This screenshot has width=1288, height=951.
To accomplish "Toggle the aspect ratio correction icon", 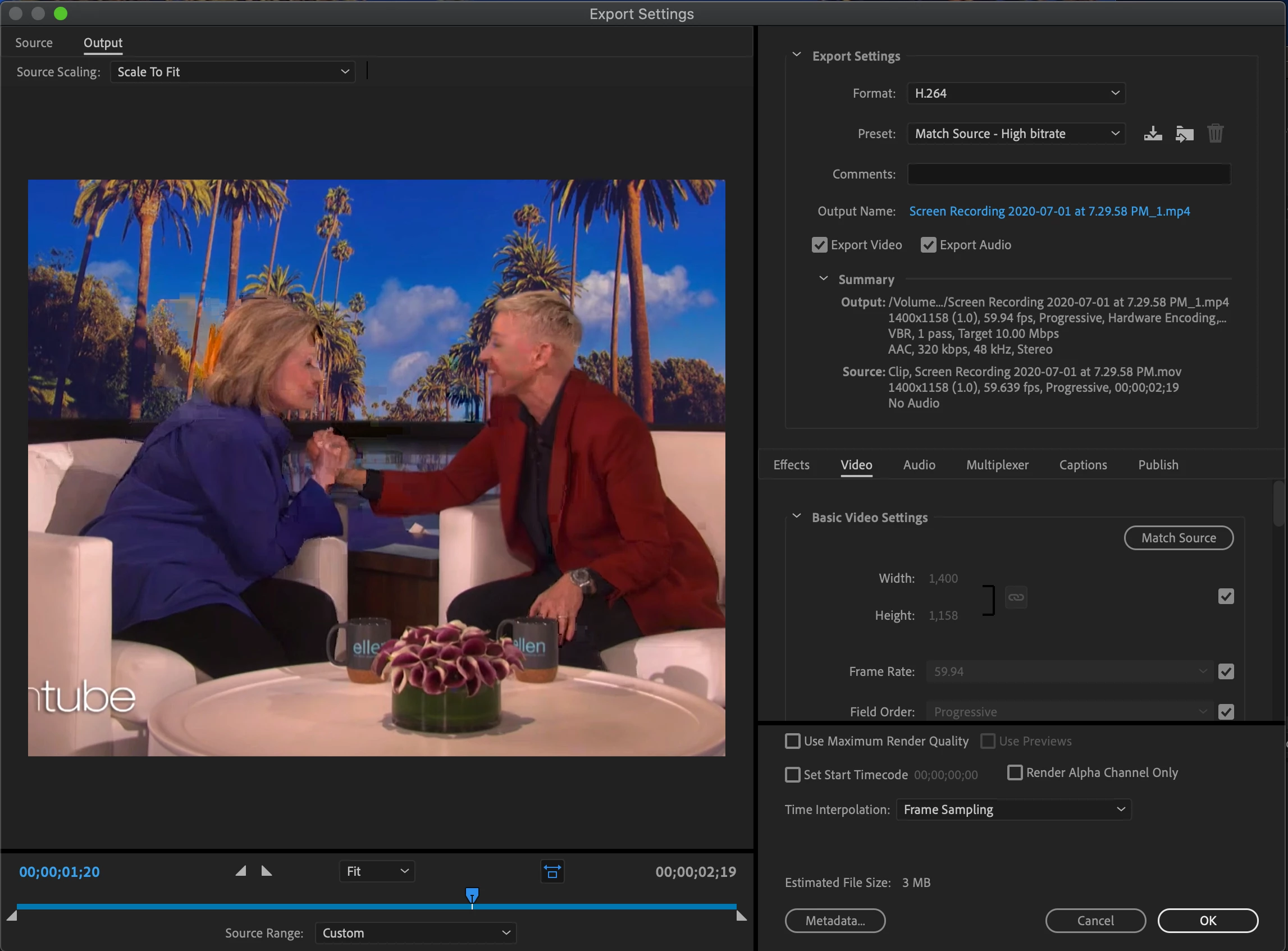I will pyautogui.click(x=551, y=871).
